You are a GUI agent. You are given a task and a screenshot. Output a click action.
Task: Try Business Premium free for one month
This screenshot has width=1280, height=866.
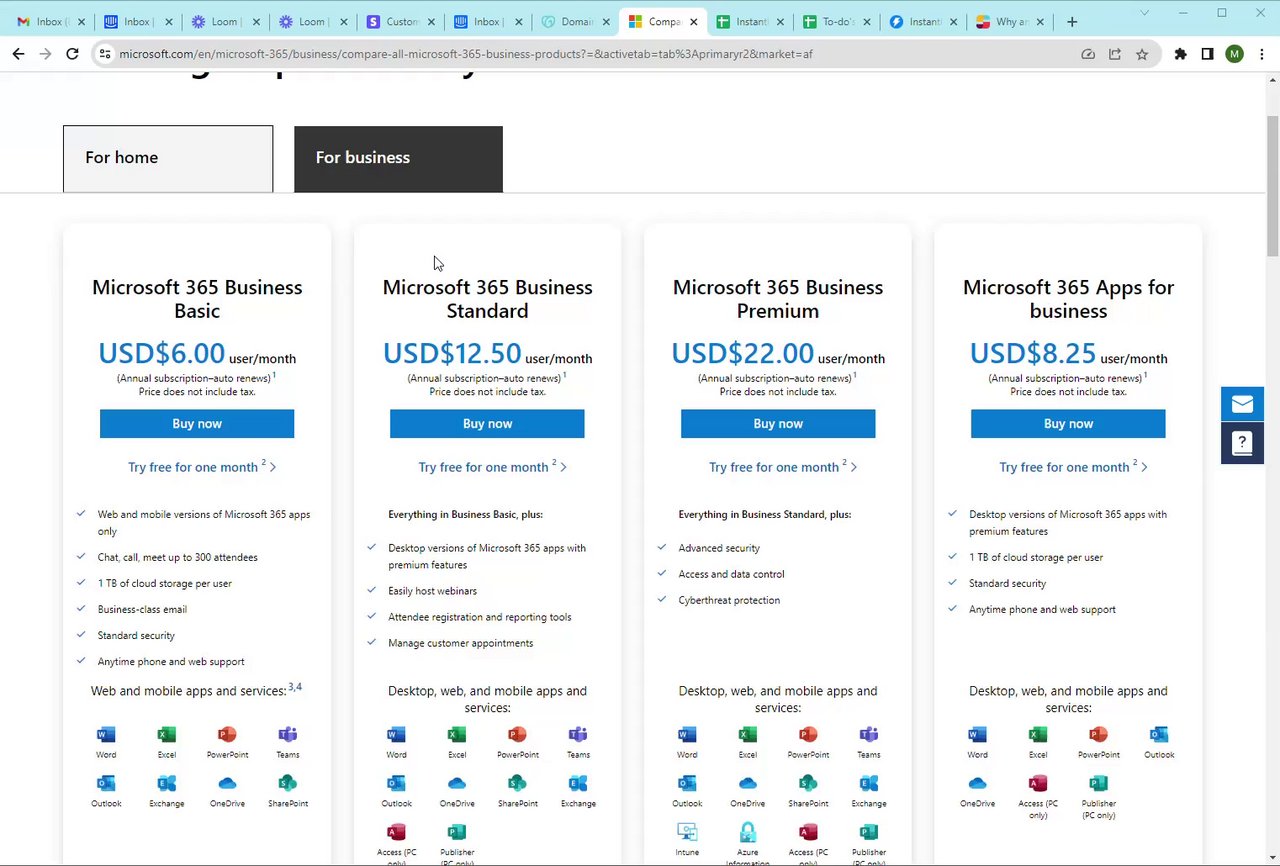point(782,467)
